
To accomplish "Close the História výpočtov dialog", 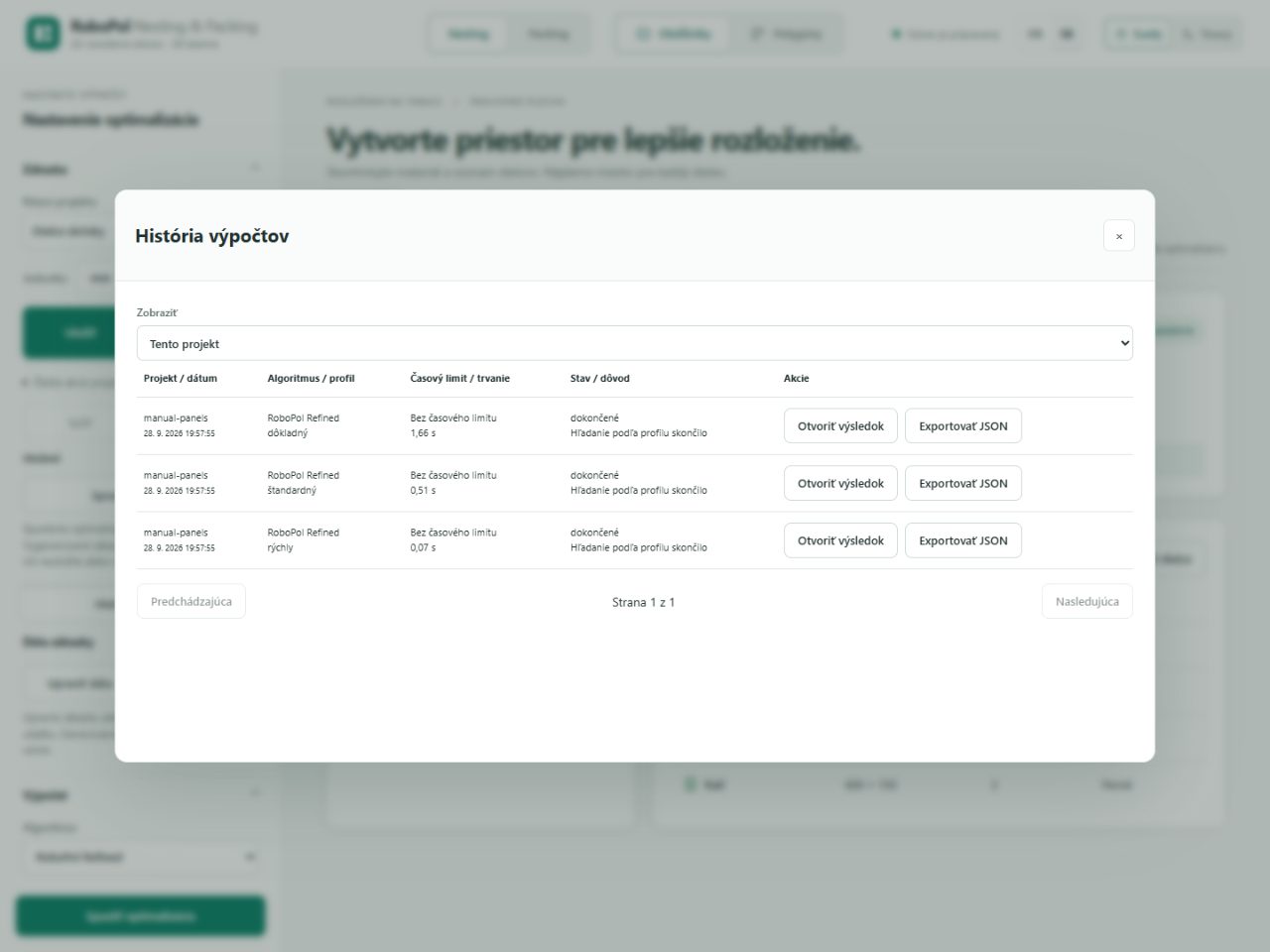I will tap(1118, 236).
